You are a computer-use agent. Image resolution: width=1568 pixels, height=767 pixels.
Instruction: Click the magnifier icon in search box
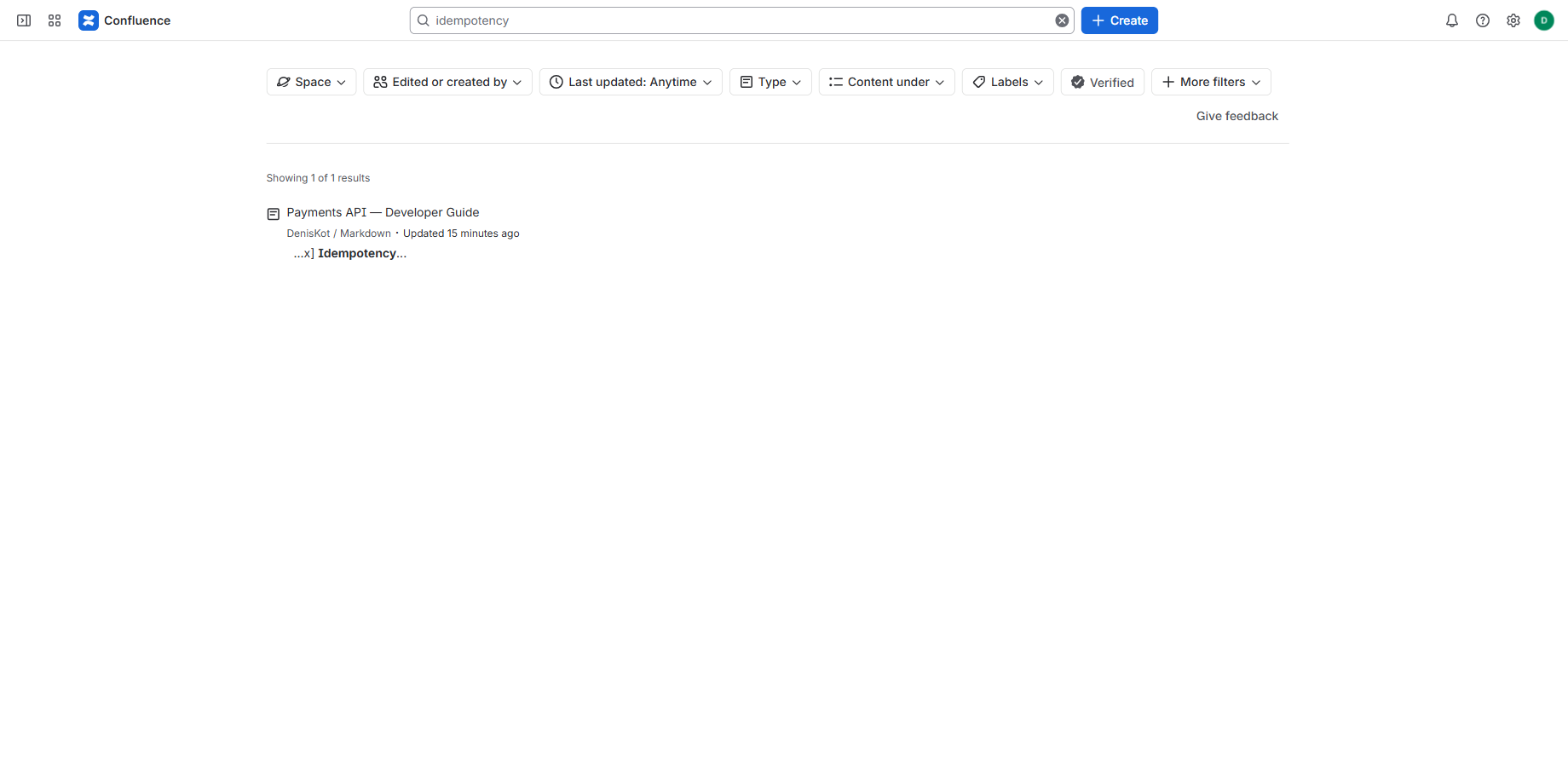424,20
